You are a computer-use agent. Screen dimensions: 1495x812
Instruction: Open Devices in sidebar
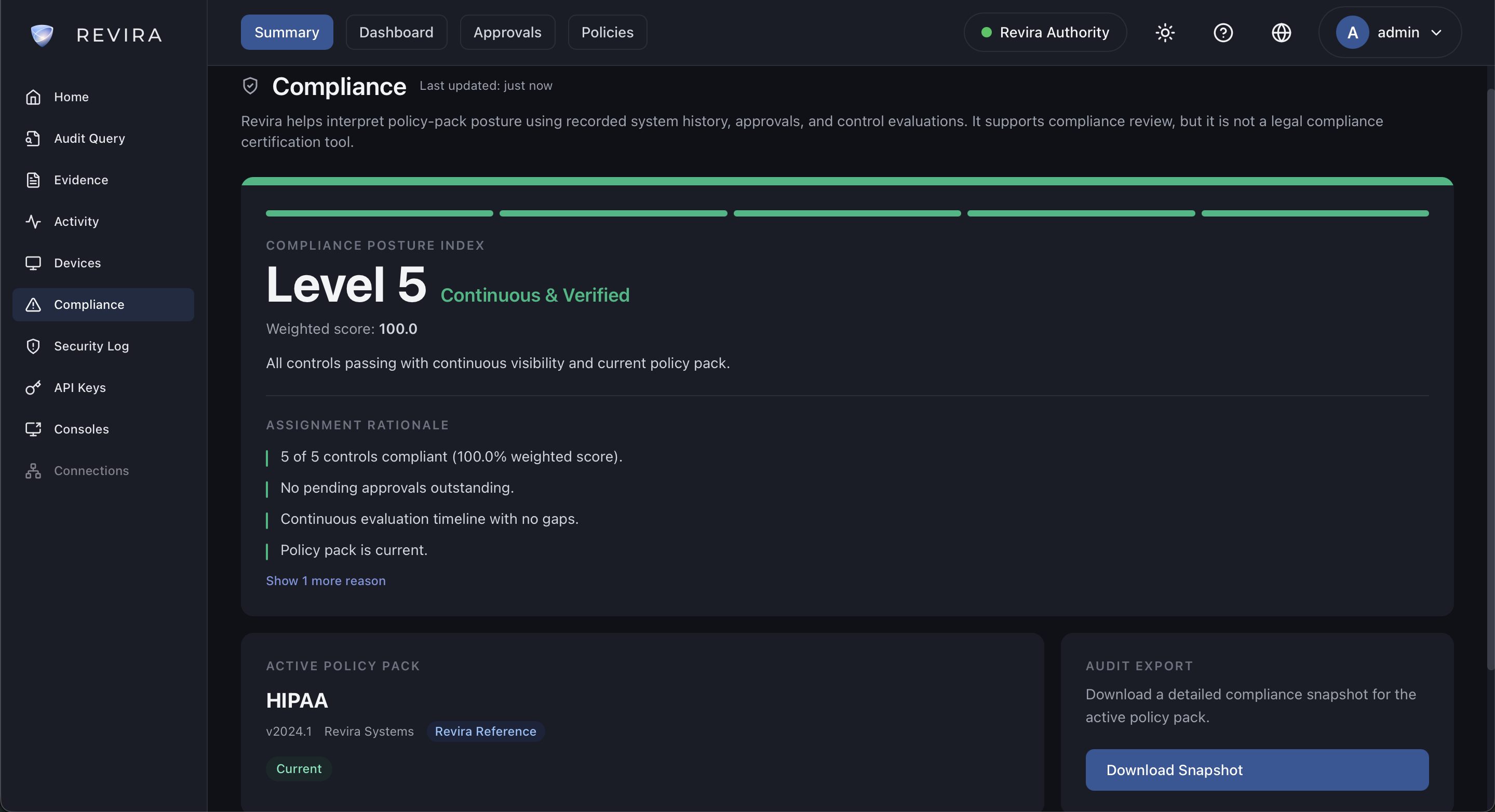(x=103, y=263)
